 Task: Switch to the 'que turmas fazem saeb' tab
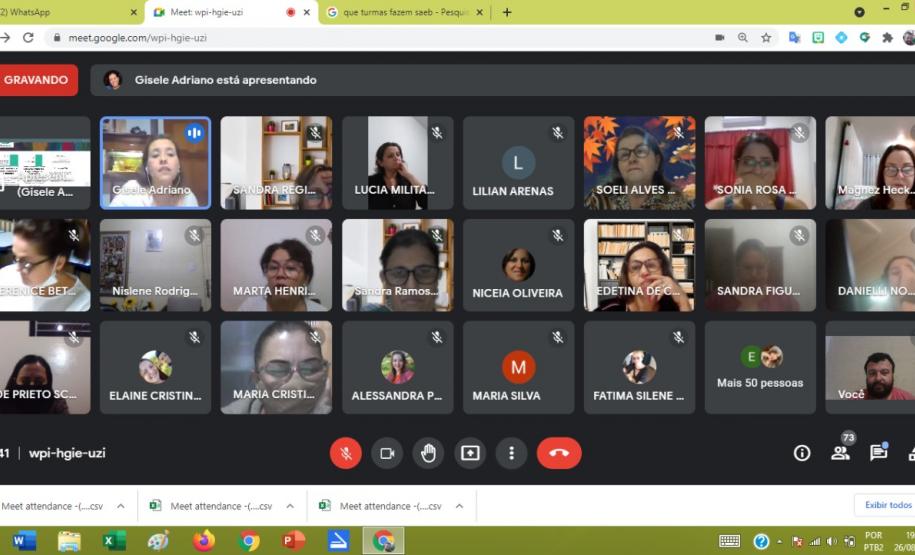[405, 12]
